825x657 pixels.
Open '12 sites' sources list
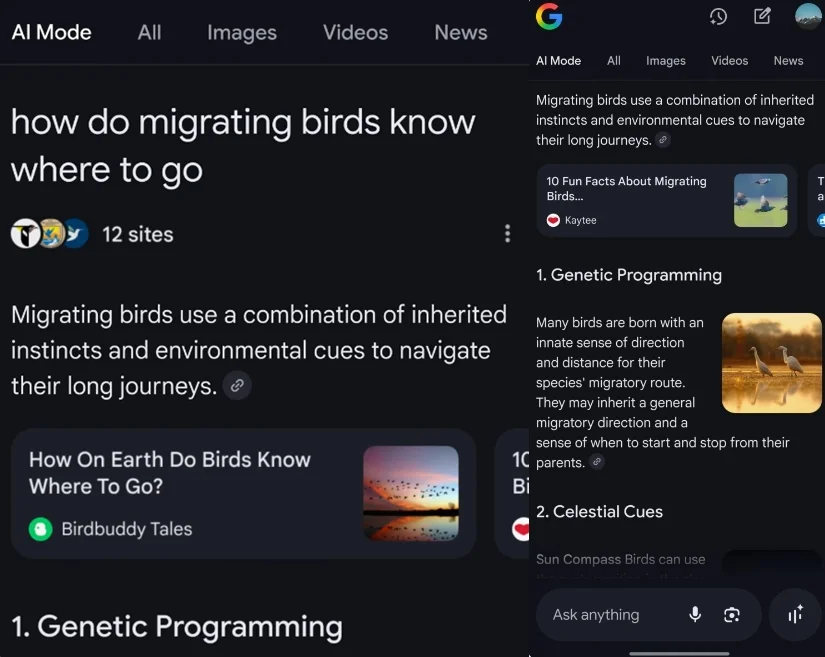[x=138, y=235]
